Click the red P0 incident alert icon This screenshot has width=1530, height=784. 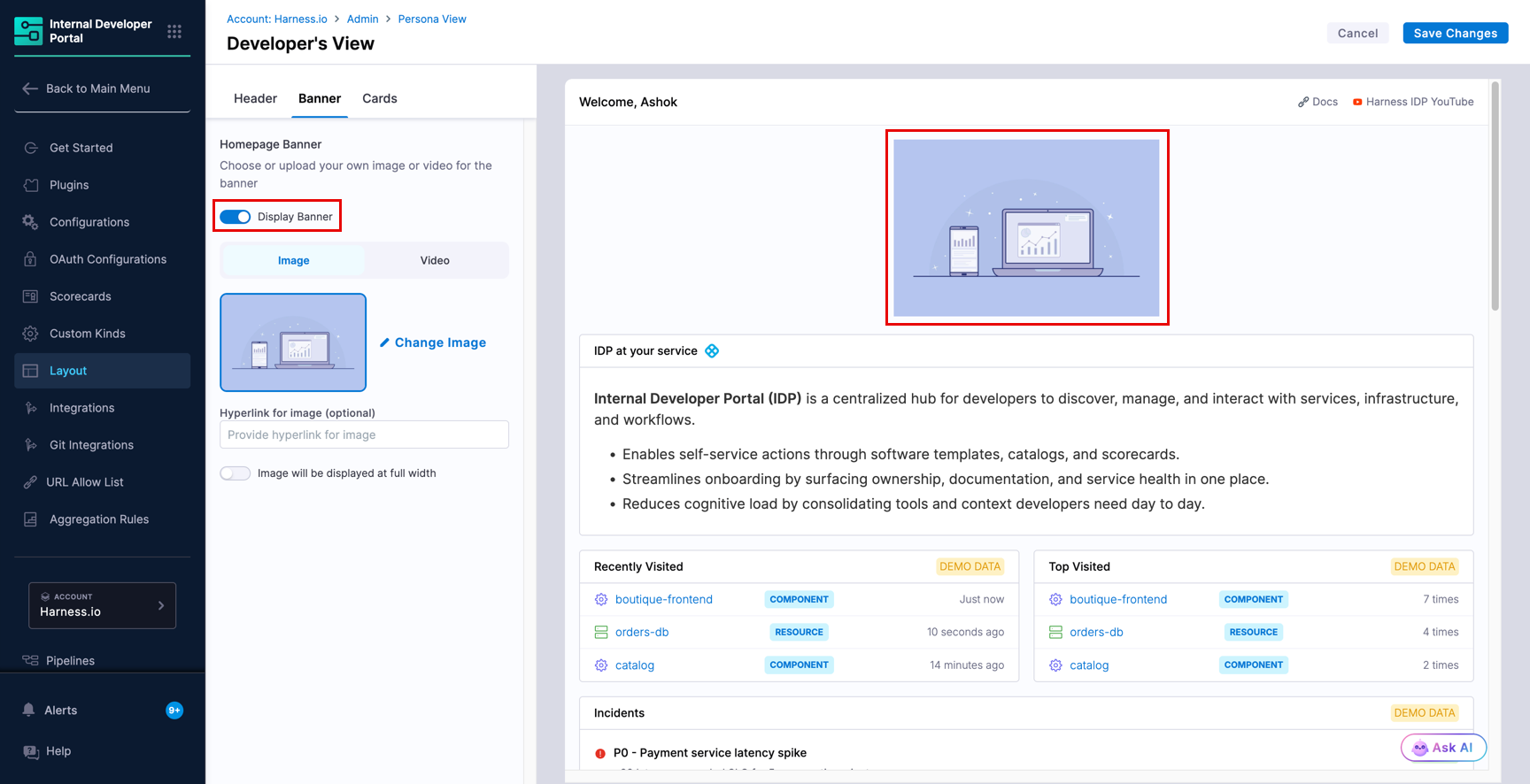click(x=600, y=753)
